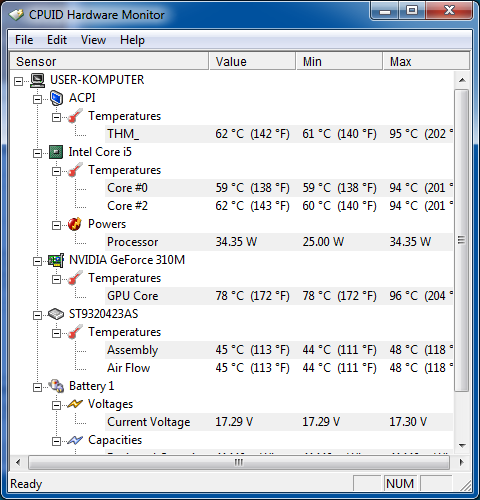Click the NVIDIA GeForce 310M card icon
This screenshot has width=480, height=500.
pyautogui.click(x=56, y=260)
